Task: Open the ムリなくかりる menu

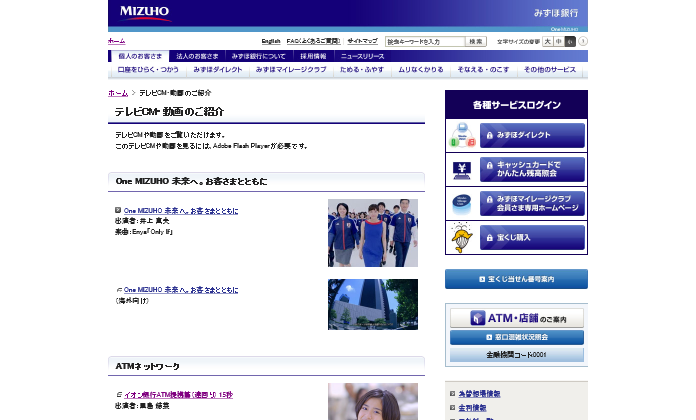Action: (x=421, y=70)
